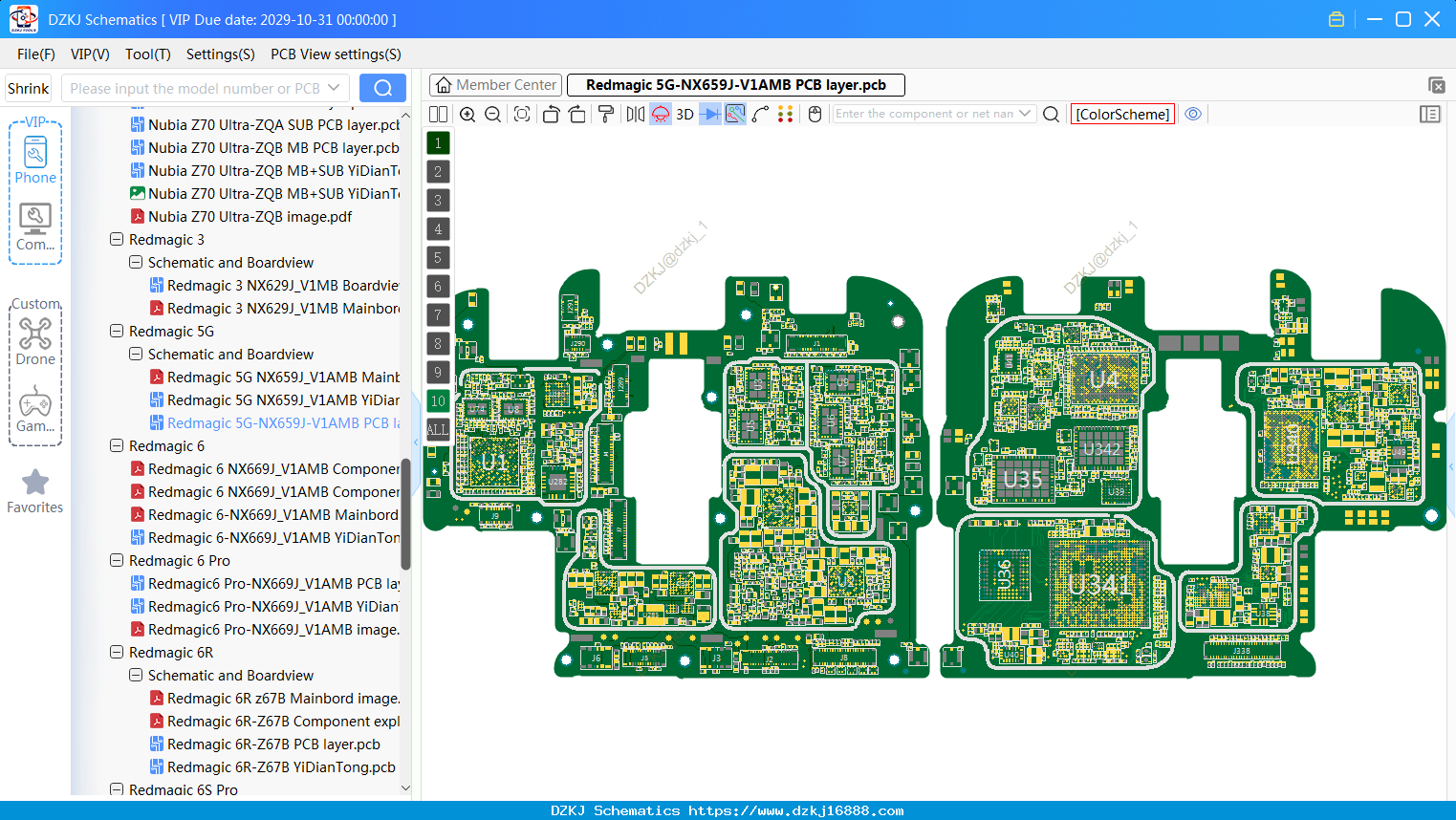Toggle the red highlight lamp tool

click(661, 114)
